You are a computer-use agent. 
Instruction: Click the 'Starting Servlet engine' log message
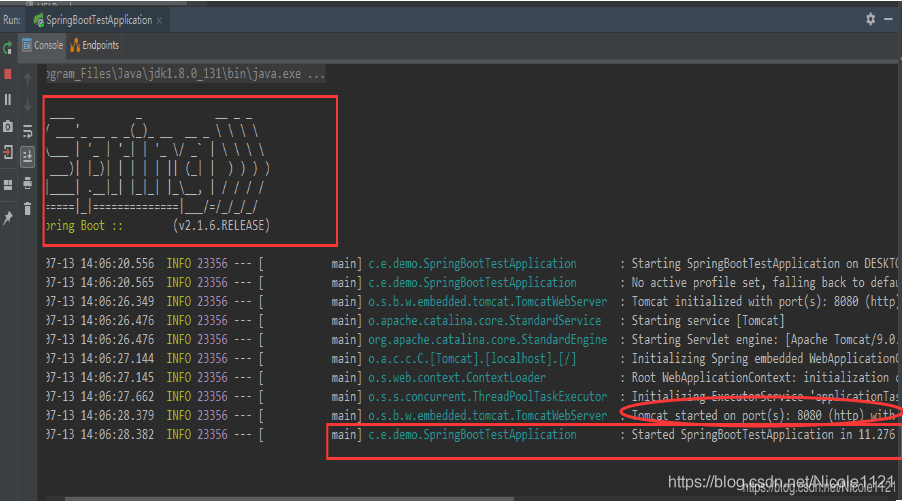point(764,340)
